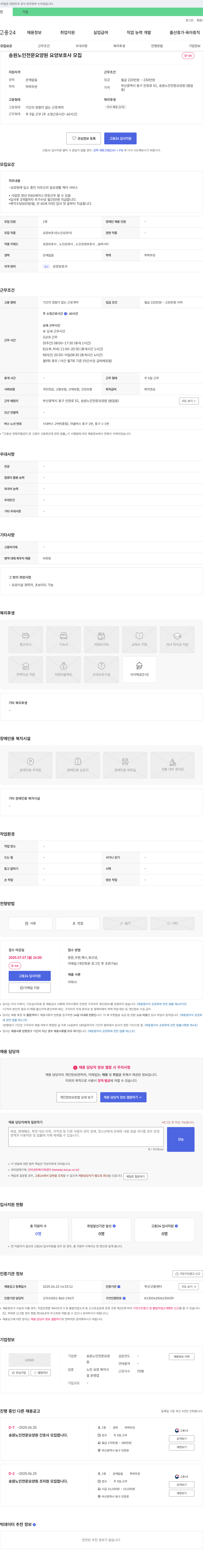This screenshot has height=1568, width=203.
Task: Select the 기타 screening method box
Action: coord(173,923)
